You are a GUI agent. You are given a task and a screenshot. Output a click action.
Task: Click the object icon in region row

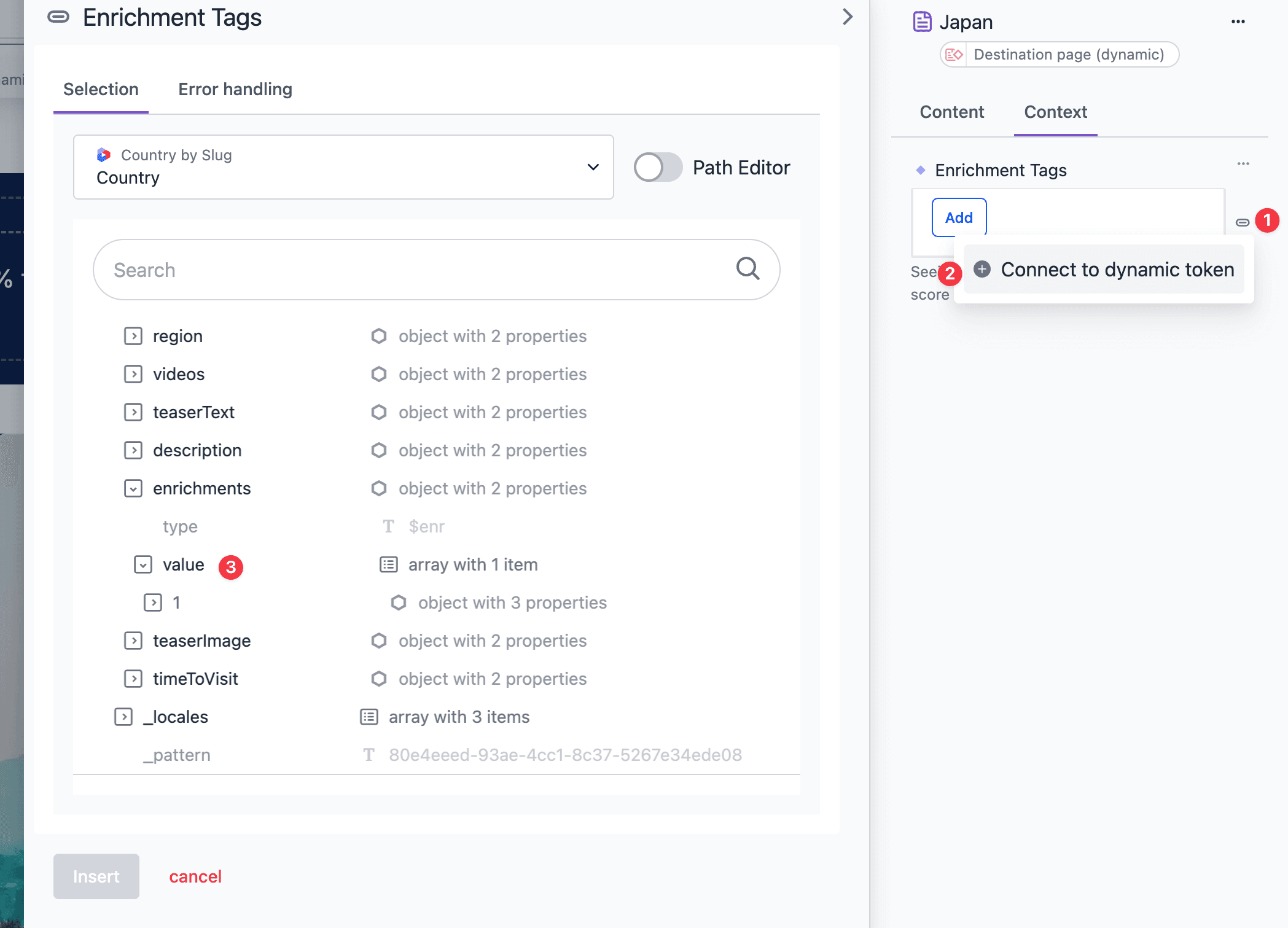(379, 336)
